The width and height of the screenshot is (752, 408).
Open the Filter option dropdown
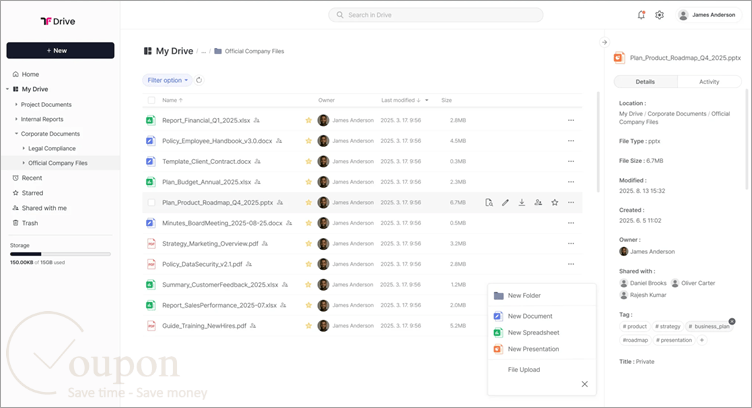(x=167, y=80)
